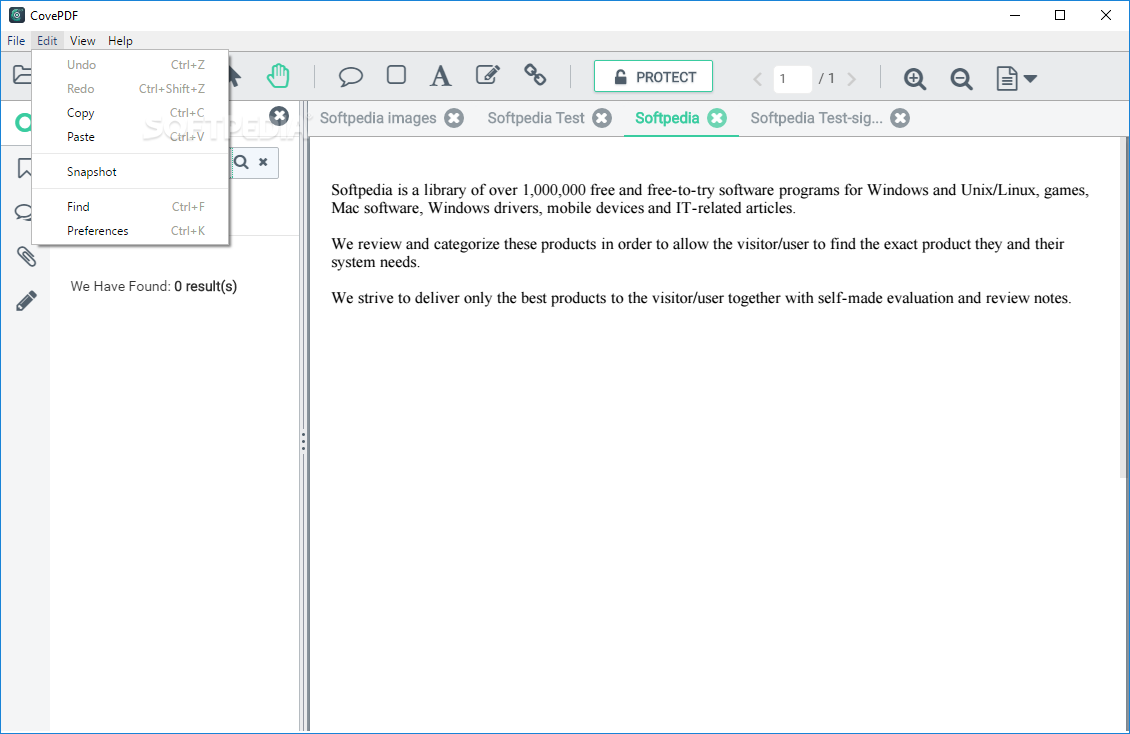Click the panel splitter handle dots
1130x734 pixels.
point(303,442)
